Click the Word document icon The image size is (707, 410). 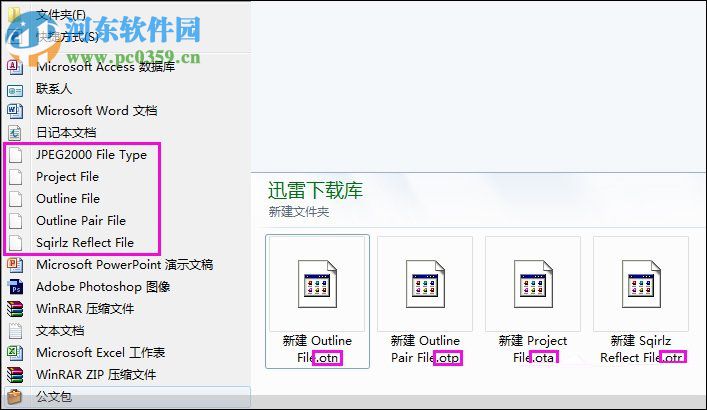(14, 111)
